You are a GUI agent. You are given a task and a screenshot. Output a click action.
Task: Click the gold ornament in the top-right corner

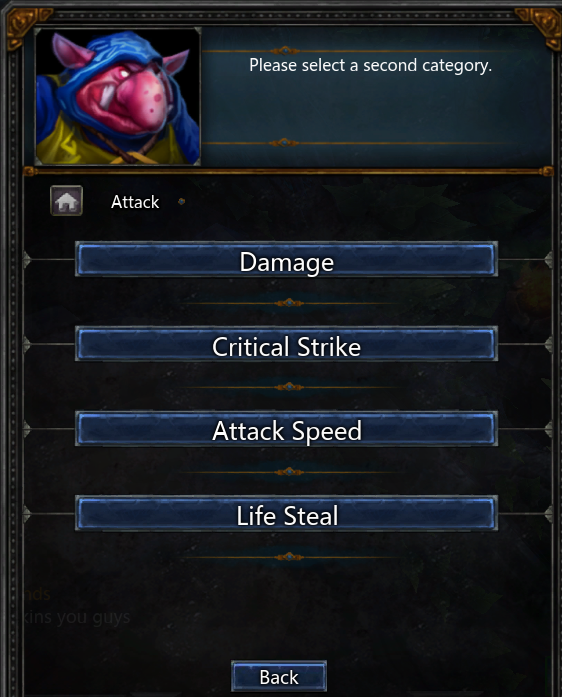[540, 26]
